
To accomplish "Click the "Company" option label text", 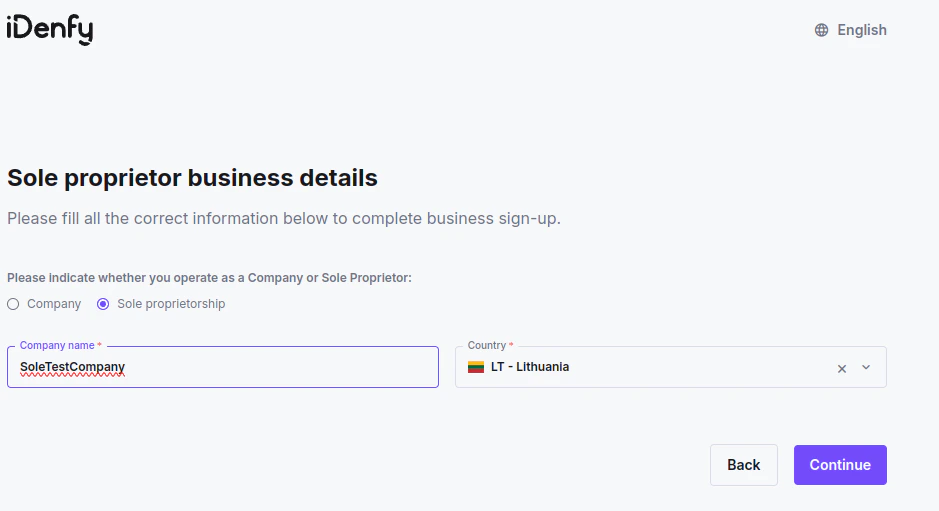I will (x=54, y=304).
